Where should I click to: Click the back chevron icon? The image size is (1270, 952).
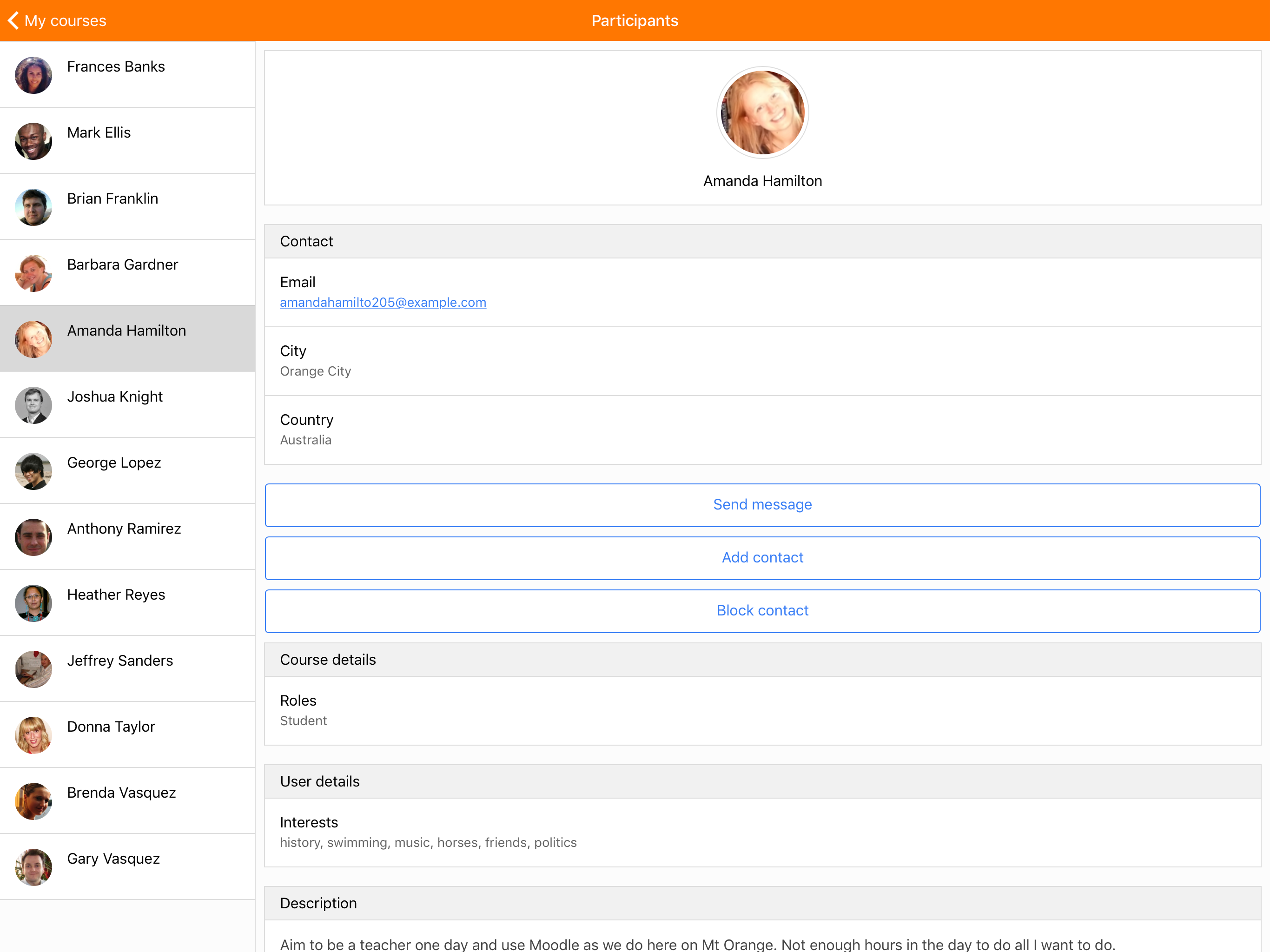[x=13, y=20]
